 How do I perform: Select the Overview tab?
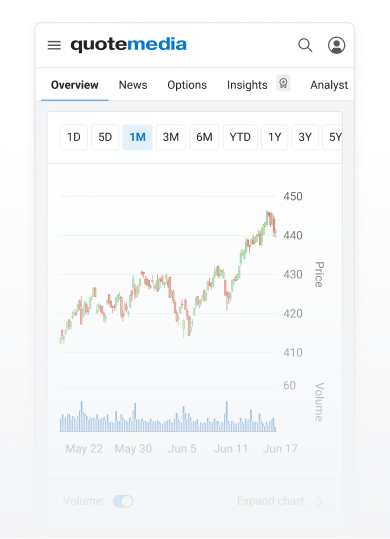tap(75, 85)
